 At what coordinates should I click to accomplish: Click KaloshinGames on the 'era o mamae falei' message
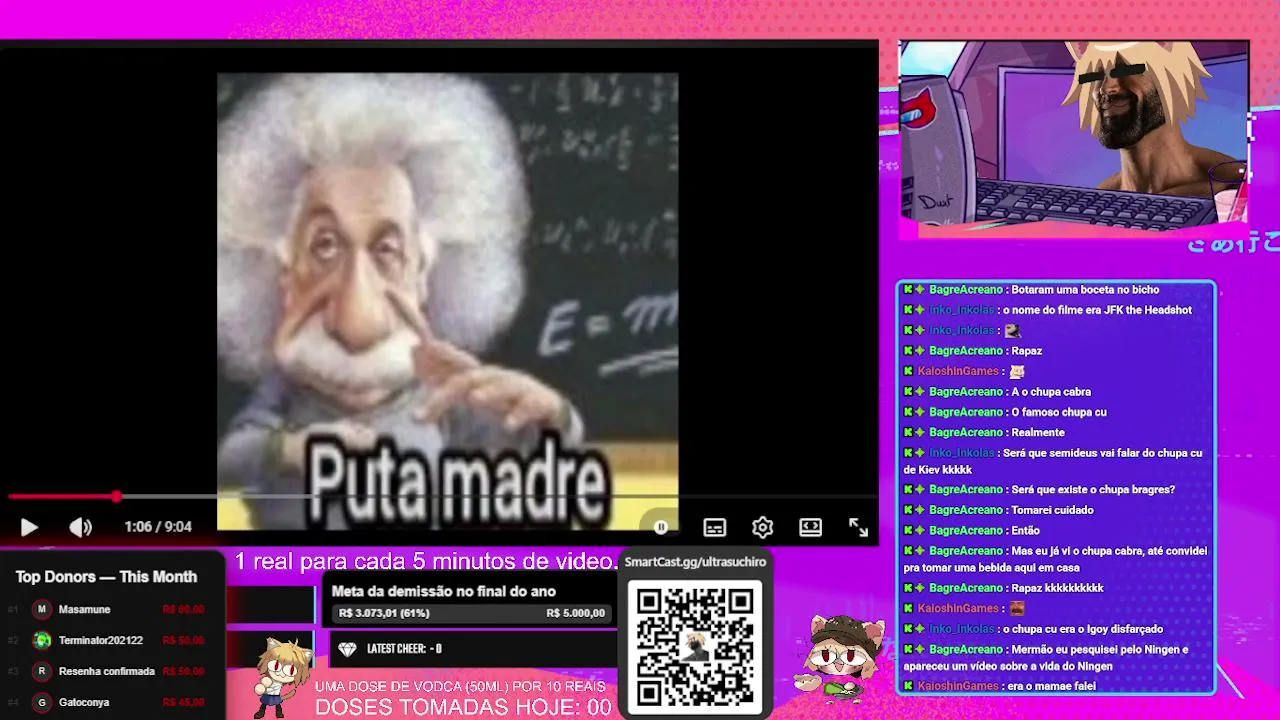click(x=958, y=686)
